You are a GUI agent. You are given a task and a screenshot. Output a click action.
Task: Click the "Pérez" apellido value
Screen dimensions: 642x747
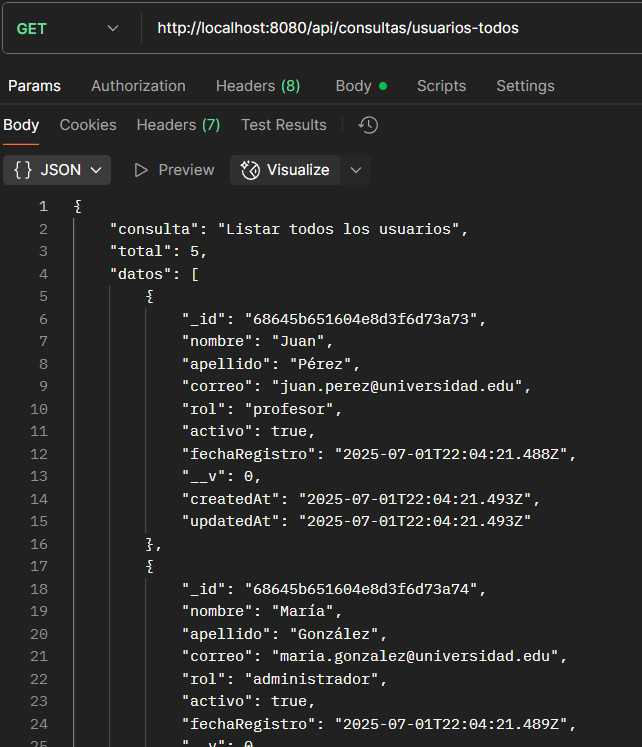point(320,364)
